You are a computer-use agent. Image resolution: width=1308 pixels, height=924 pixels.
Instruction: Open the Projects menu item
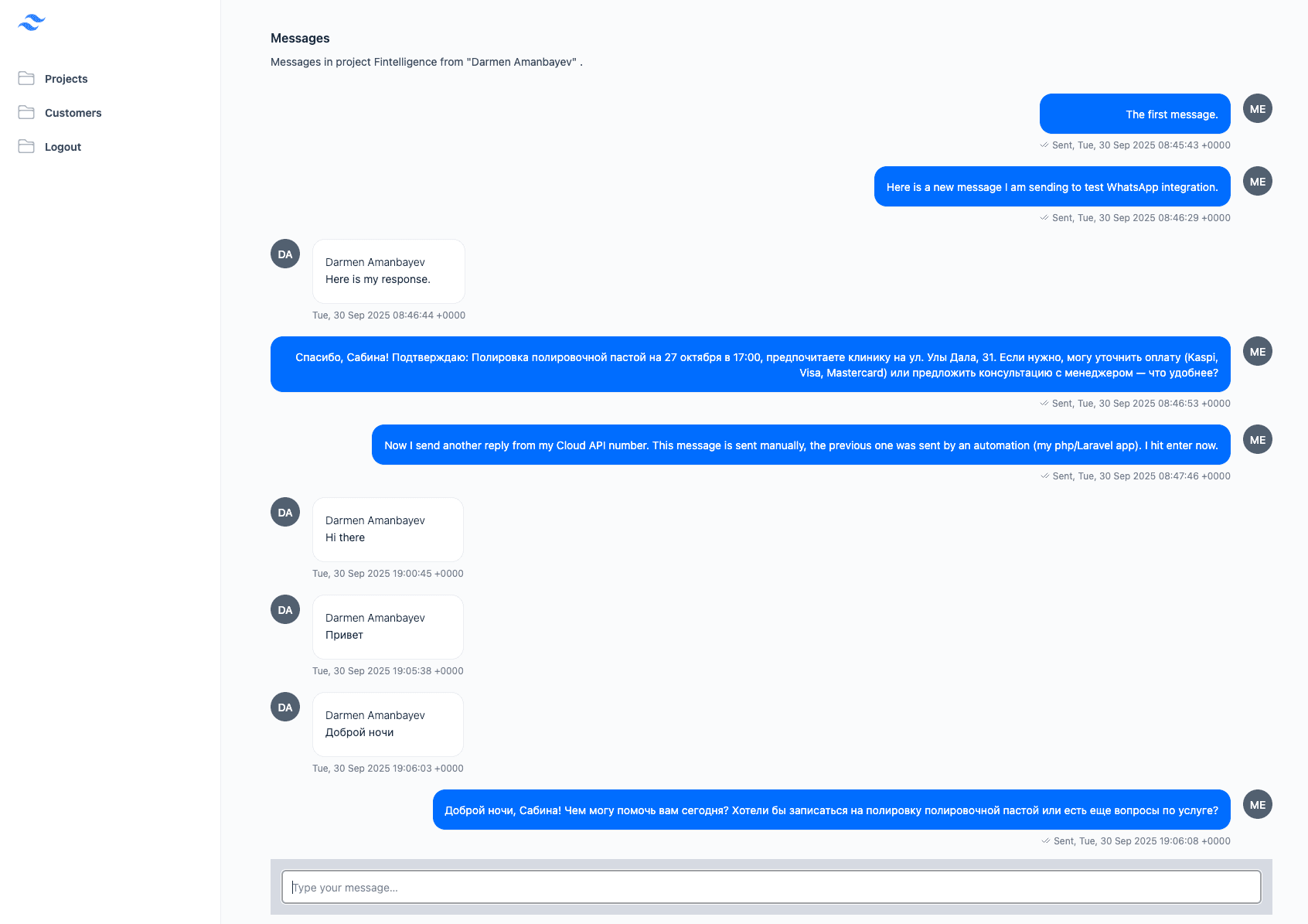coord(66,79)
